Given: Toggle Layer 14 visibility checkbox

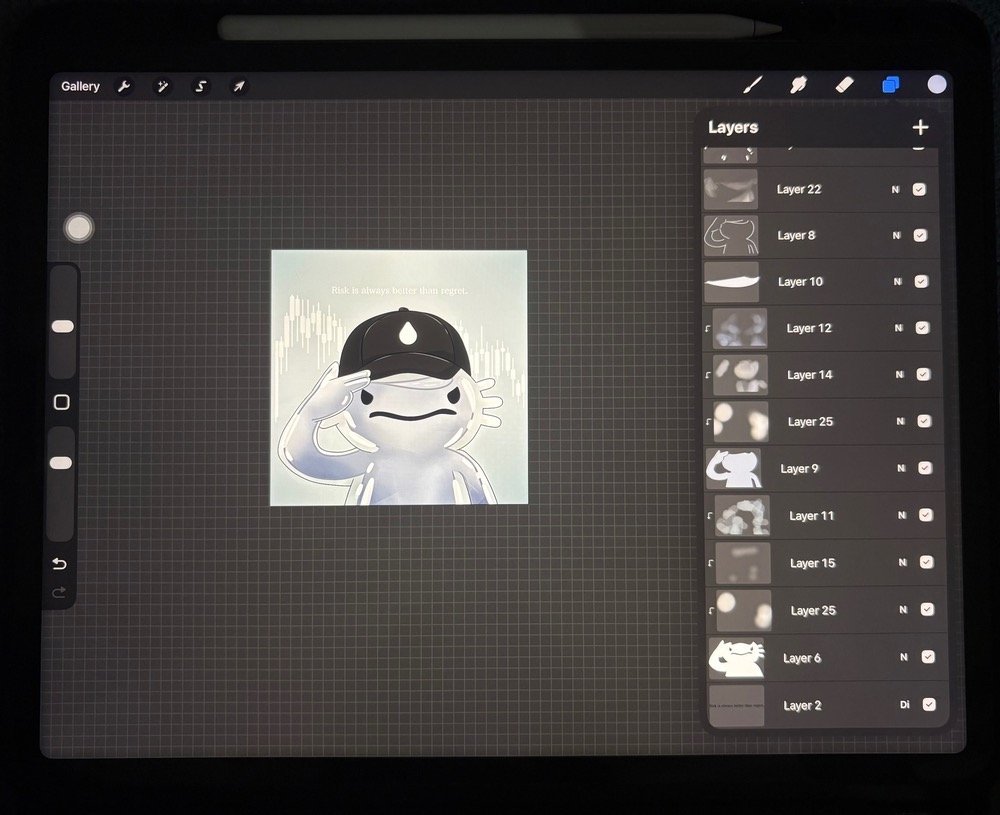Looking at the screenshot, I should (x=923, y=374).
